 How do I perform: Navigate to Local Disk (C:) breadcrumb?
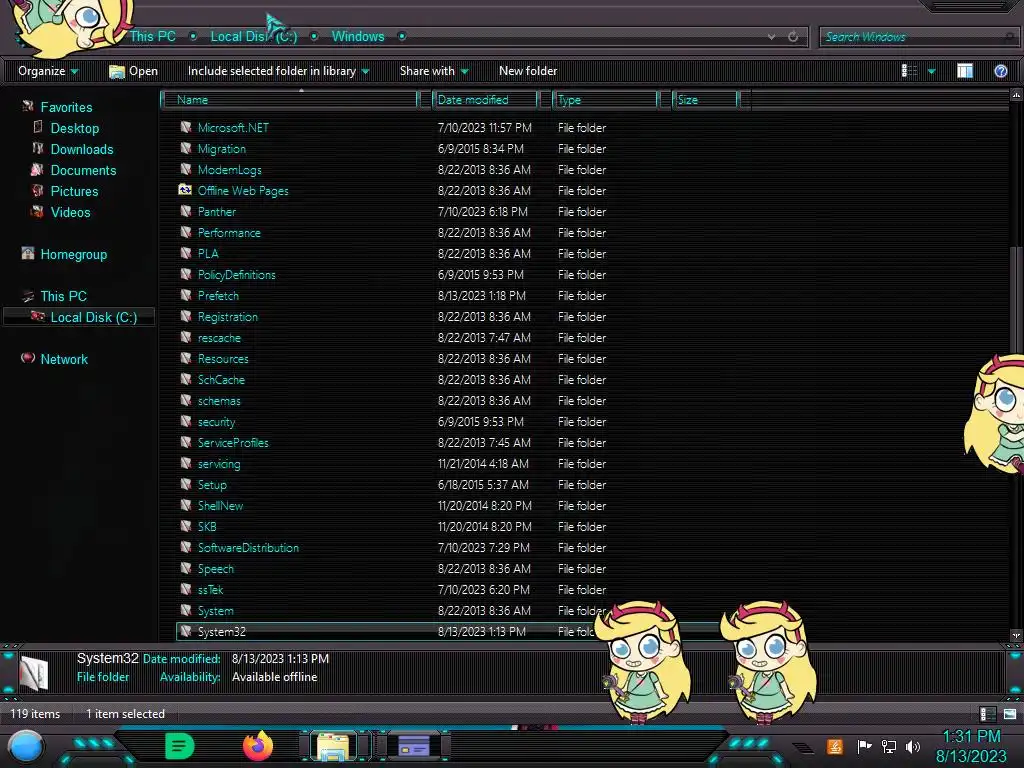253,37
